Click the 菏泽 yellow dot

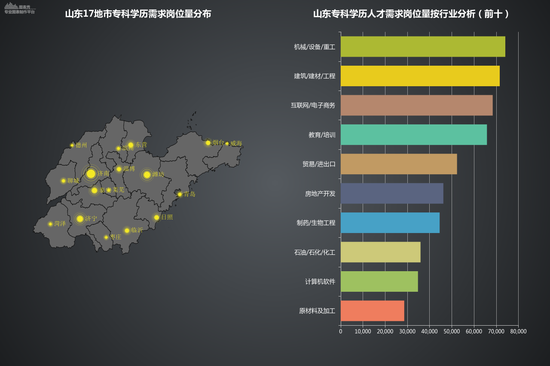[x=51, y=224]
